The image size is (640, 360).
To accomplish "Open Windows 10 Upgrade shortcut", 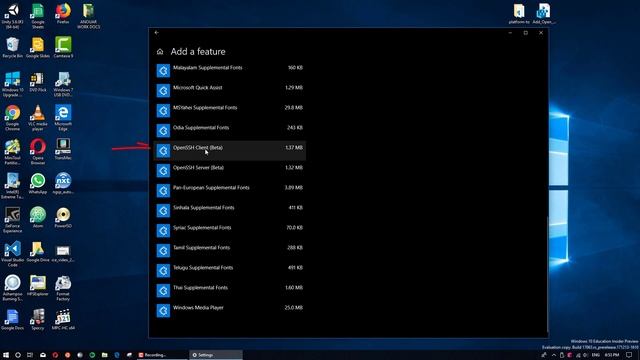I will click(x=13, y=84).
